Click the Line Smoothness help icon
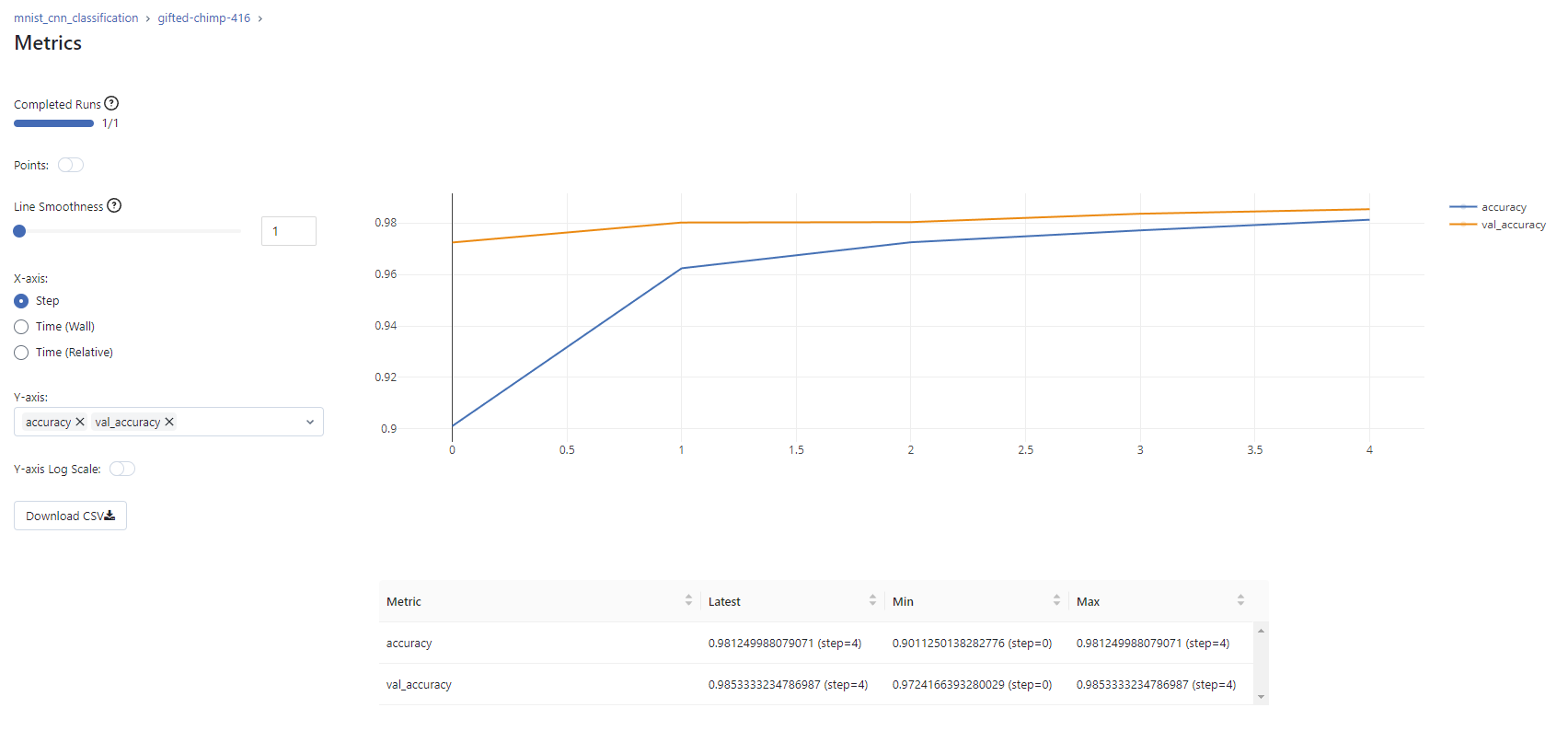This screenshot has height=731, width=1568. 114,206
